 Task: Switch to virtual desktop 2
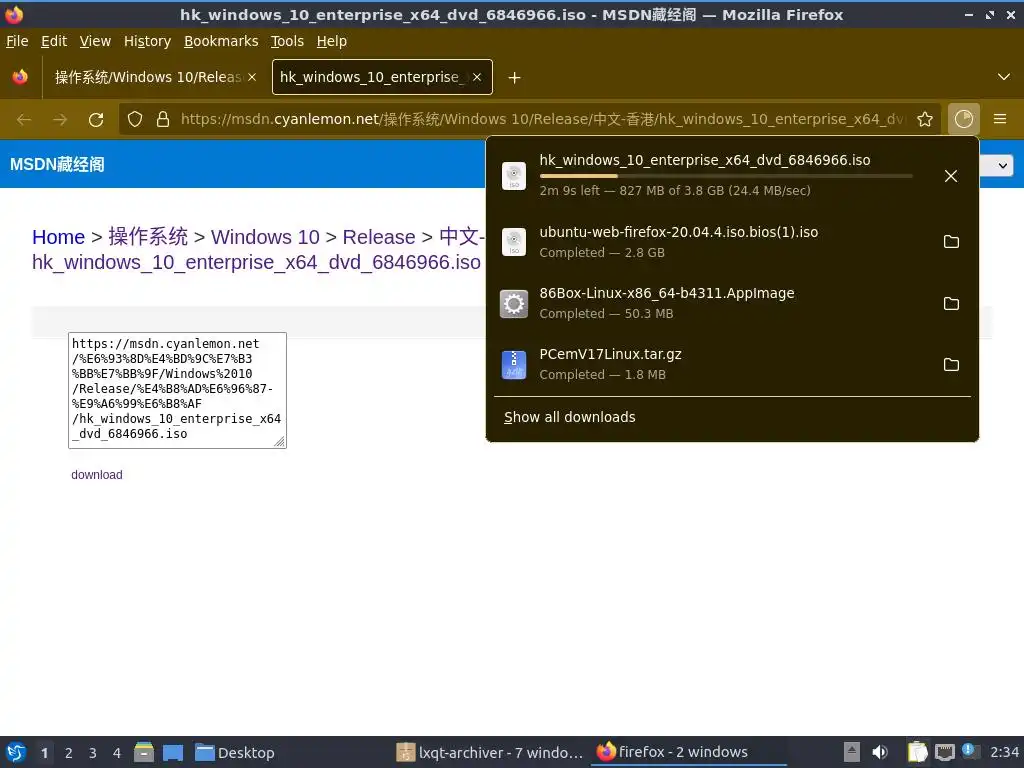(x=69, y=753)
